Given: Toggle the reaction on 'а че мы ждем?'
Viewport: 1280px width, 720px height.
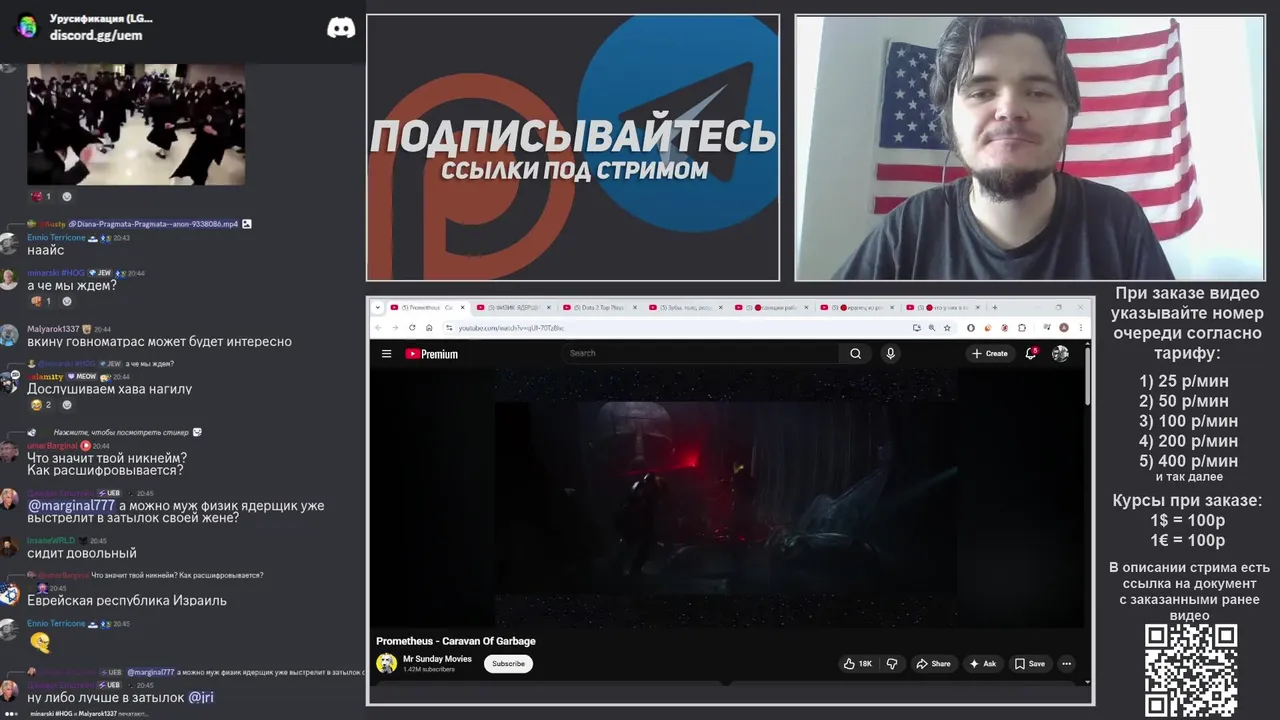Looking at the screenshot, I should [40, 301].
